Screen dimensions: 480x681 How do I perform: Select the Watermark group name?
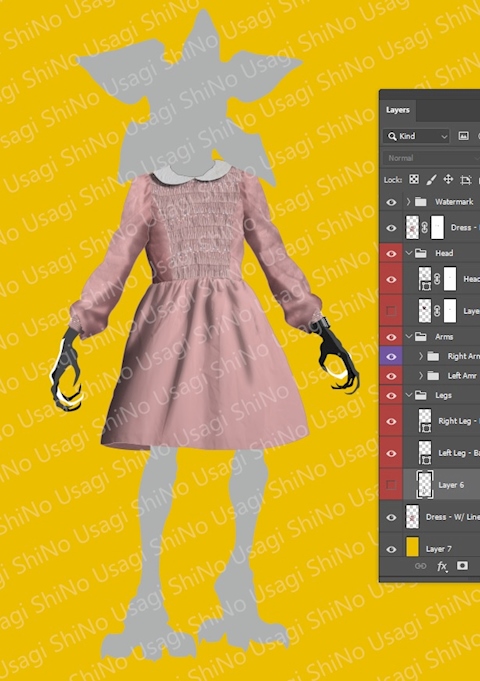pyautogui.click(x=454, y=202)
